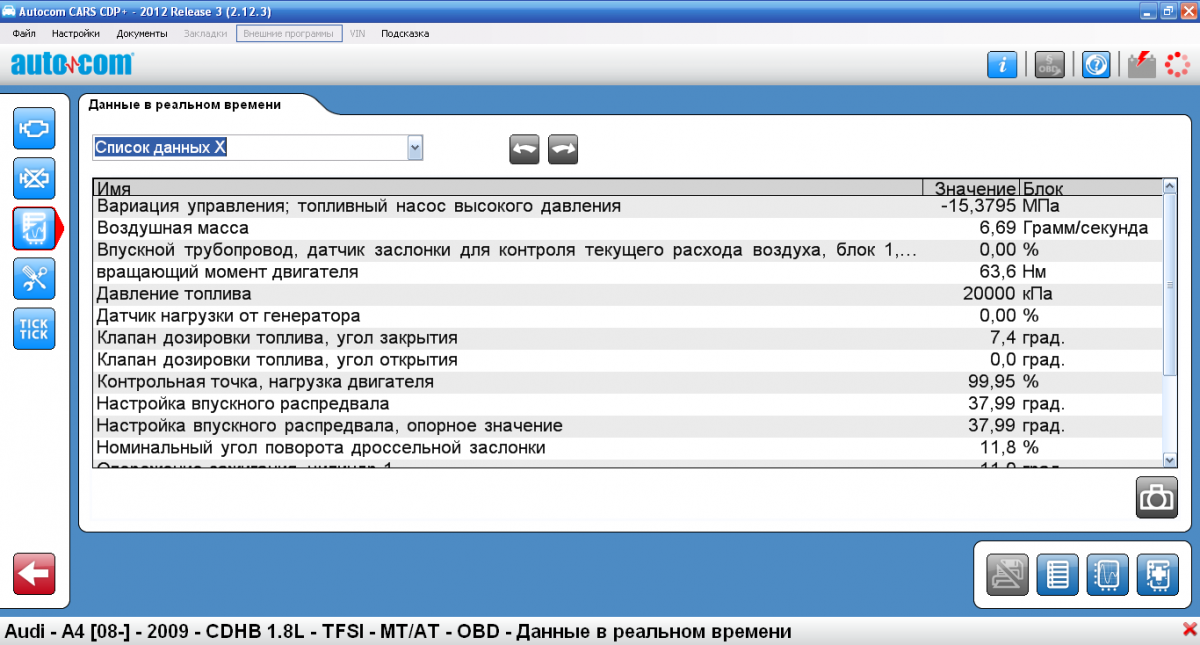
Task: Select the Впускной трубопровод датчик заслонки row
Action: 628,250
